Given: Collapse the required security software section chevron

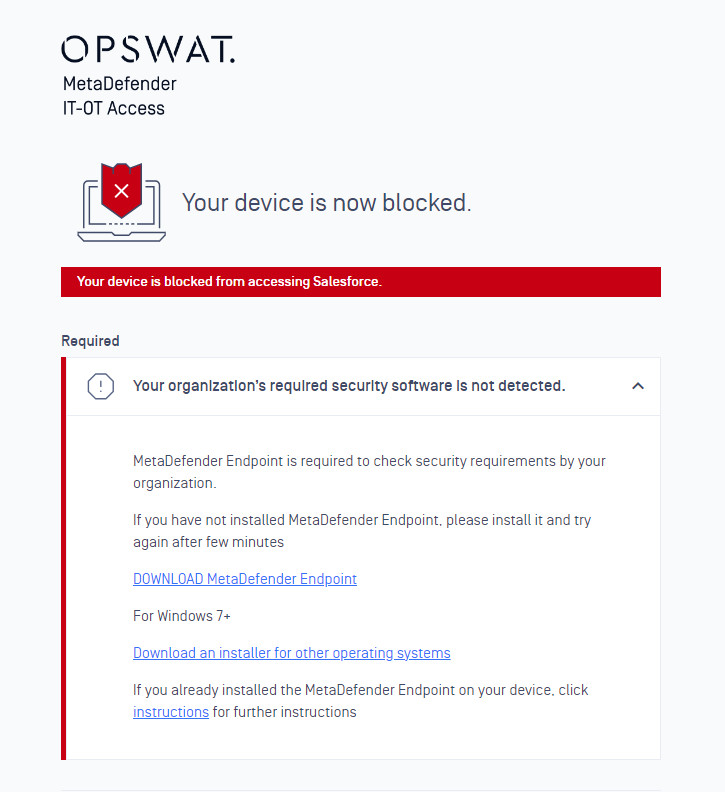Looking at the screenshot, I should (638, 386).
